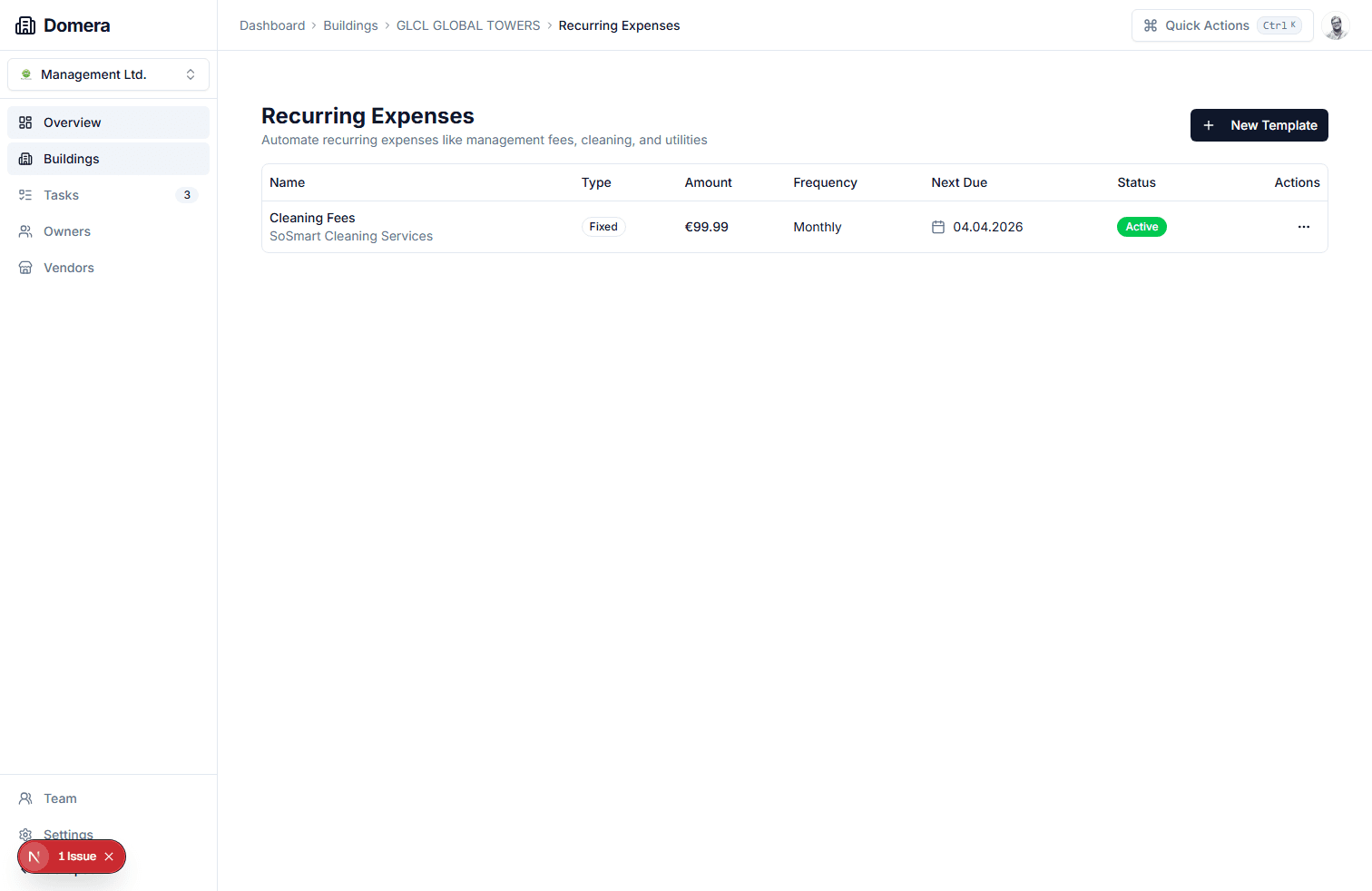This screenshot has height=891, width=1372.
Task: Open the Management Ltd. organization switcher
Action: pyautogui.click(x=108, y=73)
